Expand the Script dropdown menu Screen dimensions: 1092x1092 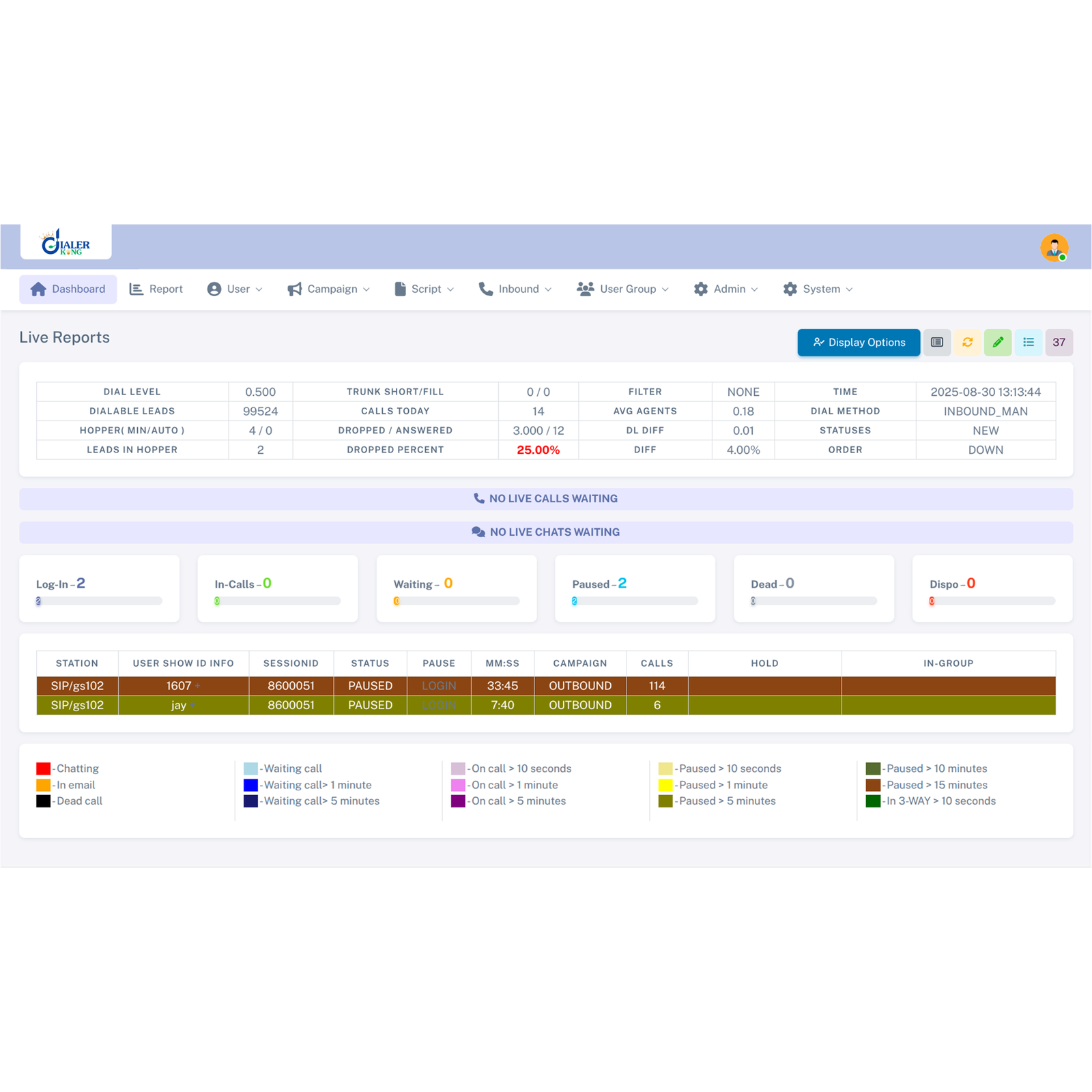coord(424,289)
